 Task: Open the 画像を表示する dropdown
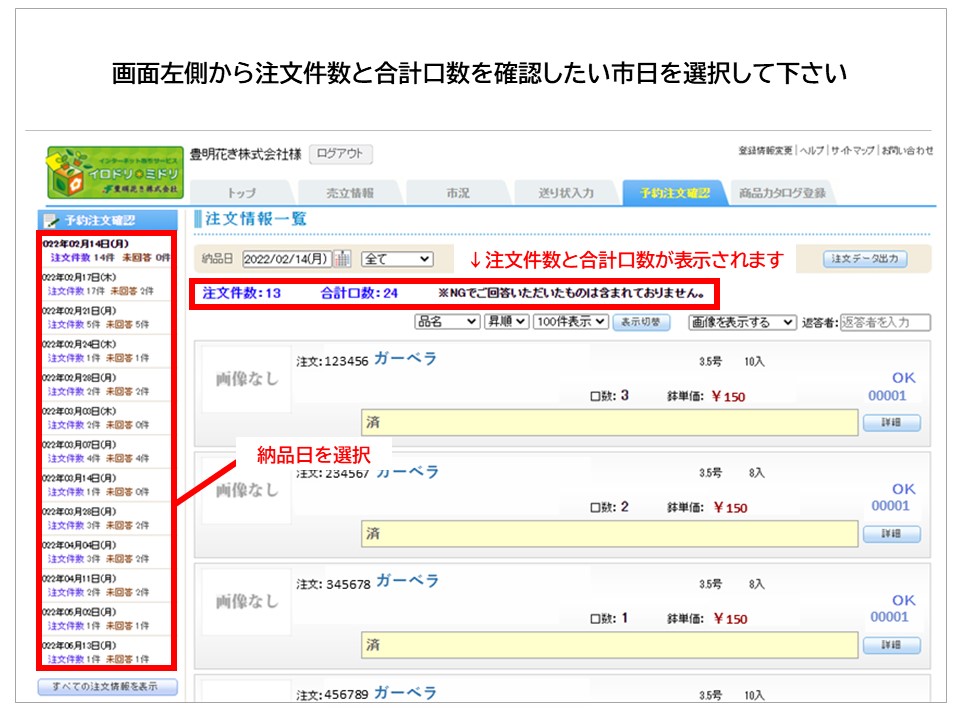[x=741, y=322]
